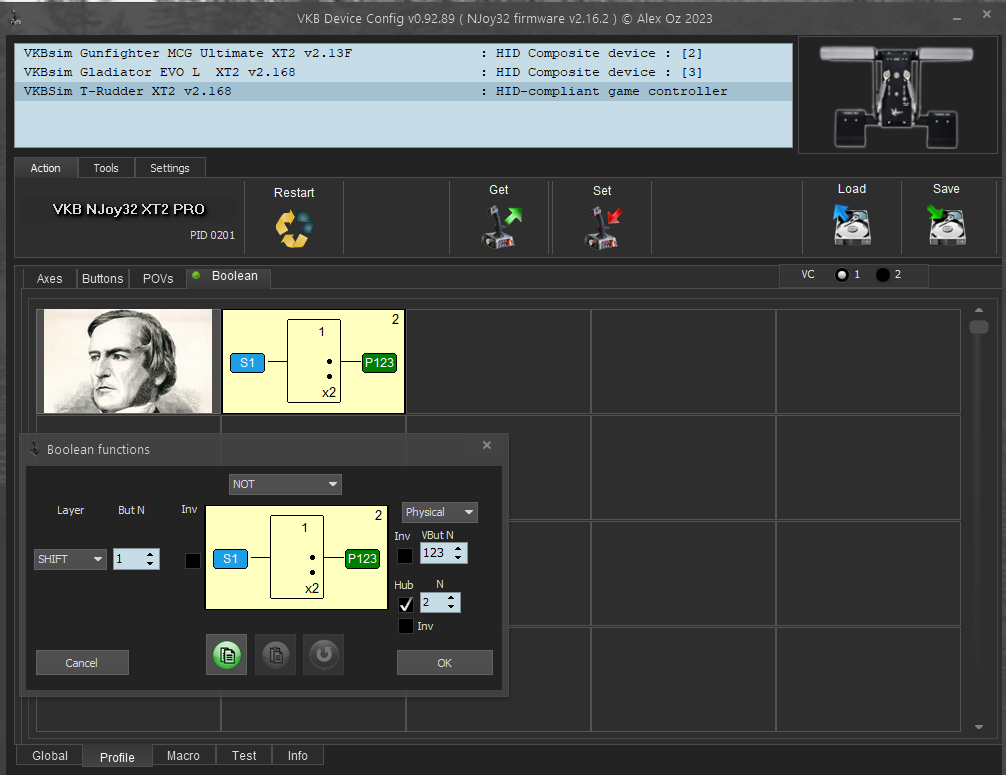Screen dimensions: 1006x775
Task: Select VC radio button 2
Action: point(883,275)
